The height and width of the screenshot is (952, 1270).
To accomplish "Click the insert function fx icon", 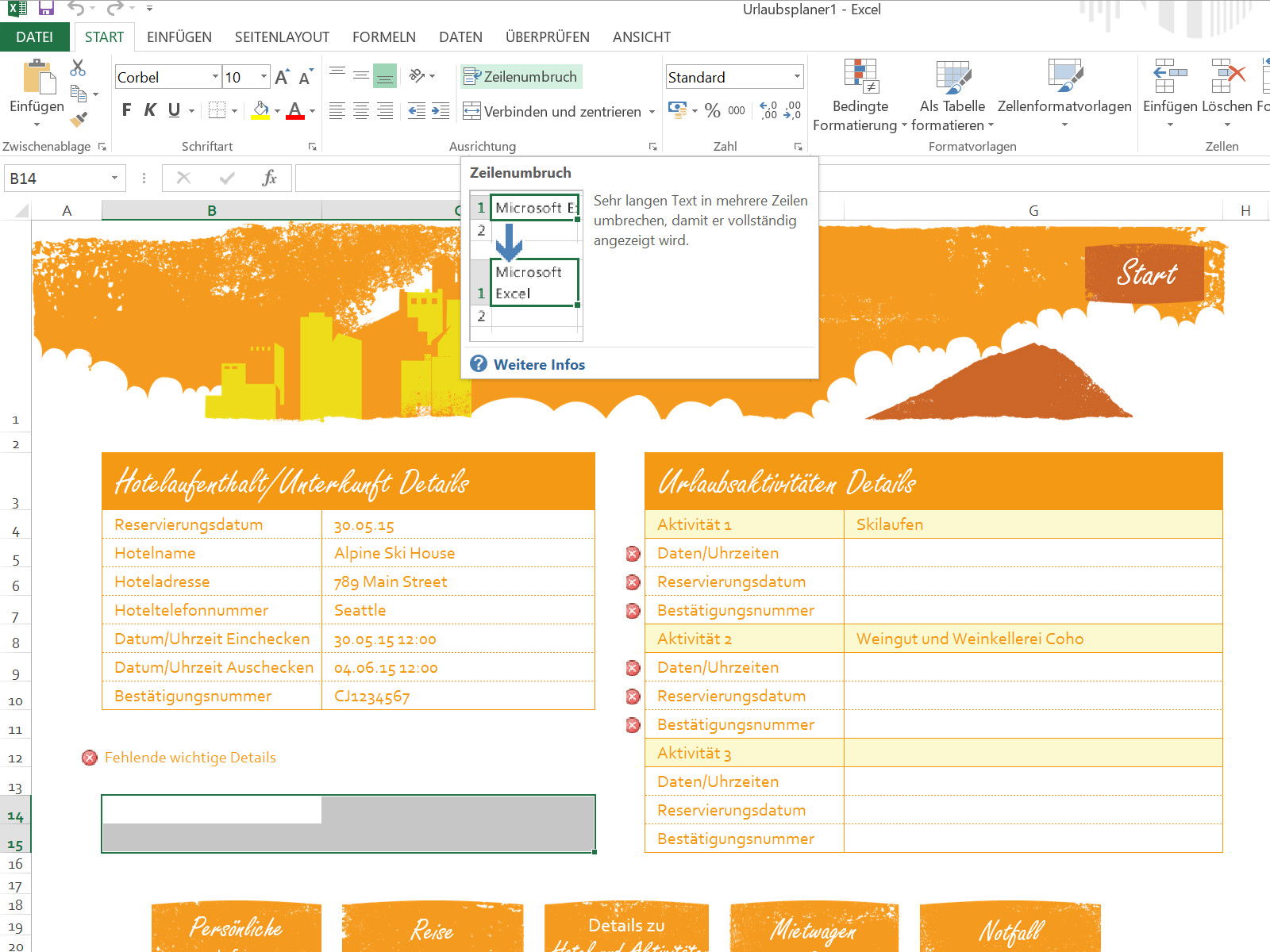I will 269,178.
